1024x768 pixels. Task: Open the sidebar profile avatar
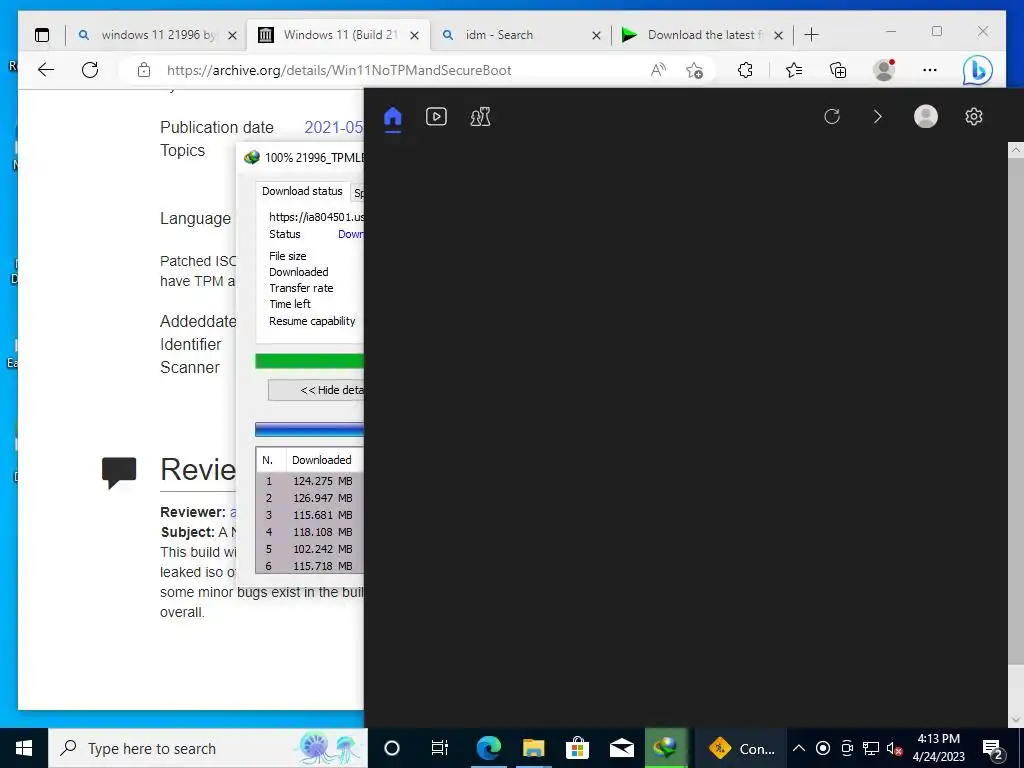(x=925, y=116)
